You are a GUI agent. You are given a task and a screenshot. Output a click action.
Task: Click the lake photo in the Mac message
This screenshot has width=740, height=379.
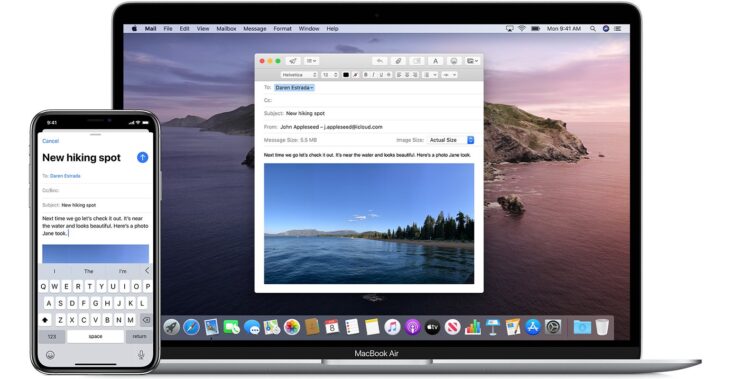[x=369, y=224]
